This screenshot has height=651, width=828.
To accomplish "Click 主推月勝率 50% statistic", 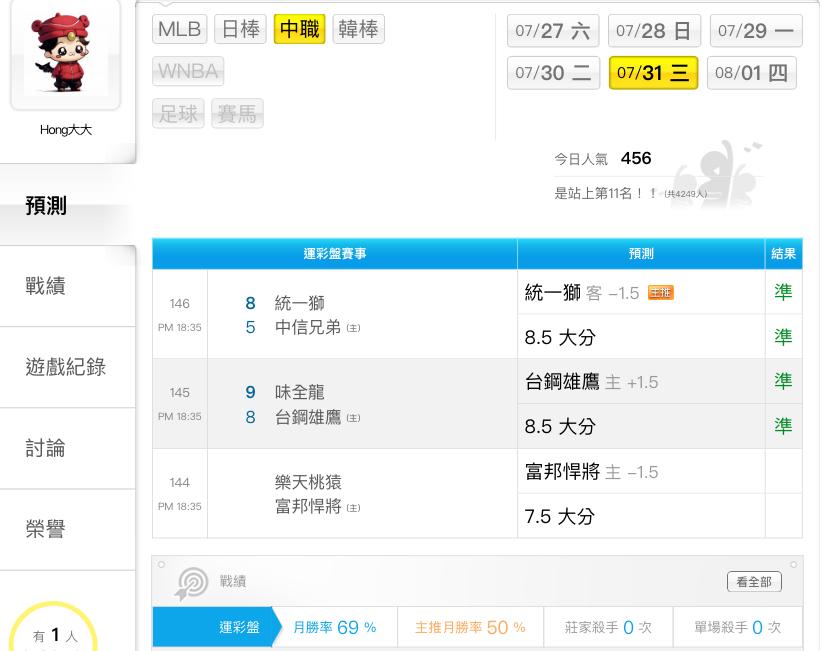I will click(470, 627).
